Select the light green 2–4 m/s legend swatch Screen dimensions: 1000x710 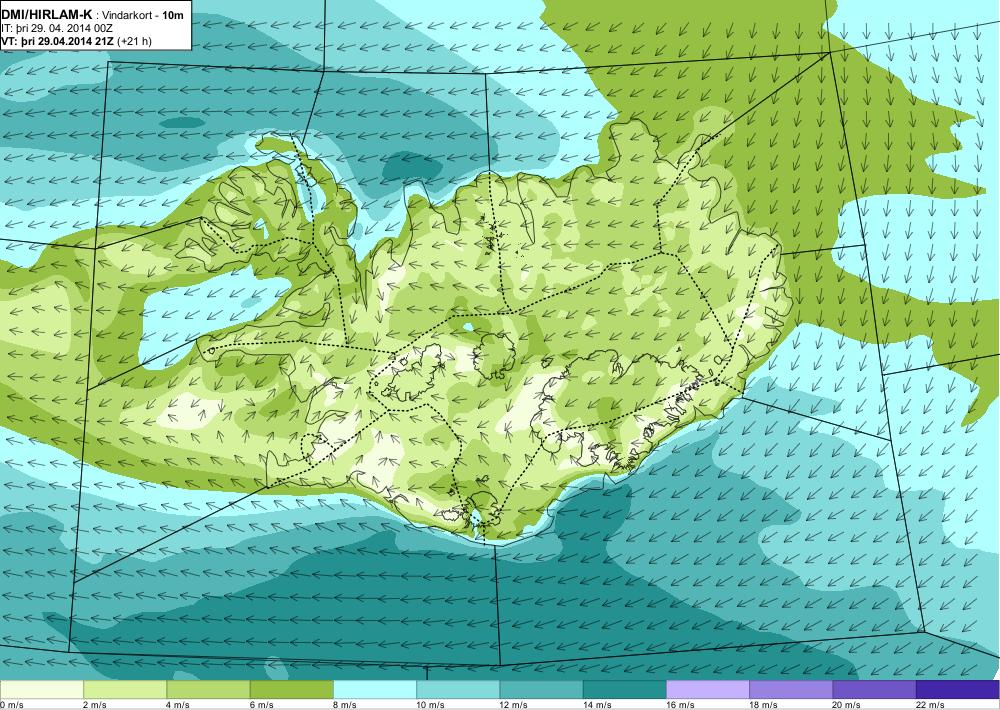(125, 690)
